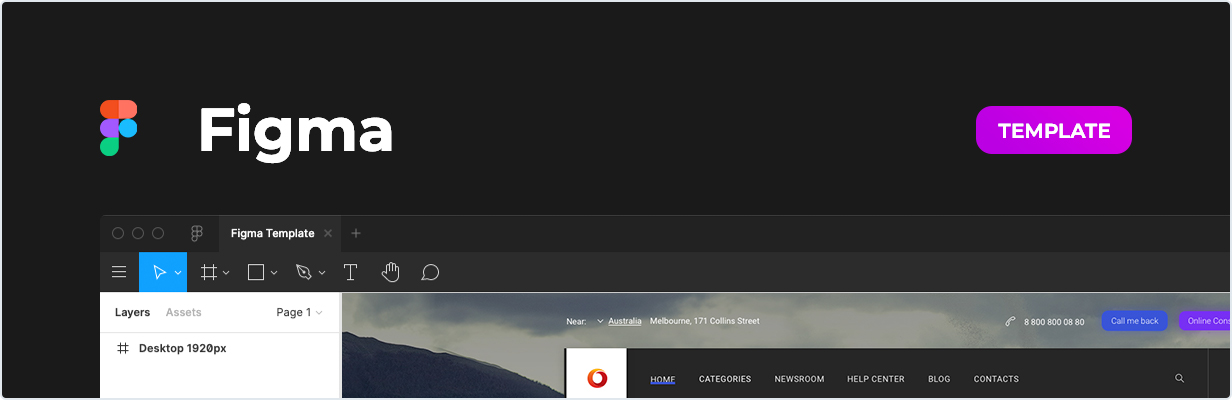Click the first window control circle
Image resolution: width=1232 pixels, height=400 pixels.
click(x=118, y=233)
